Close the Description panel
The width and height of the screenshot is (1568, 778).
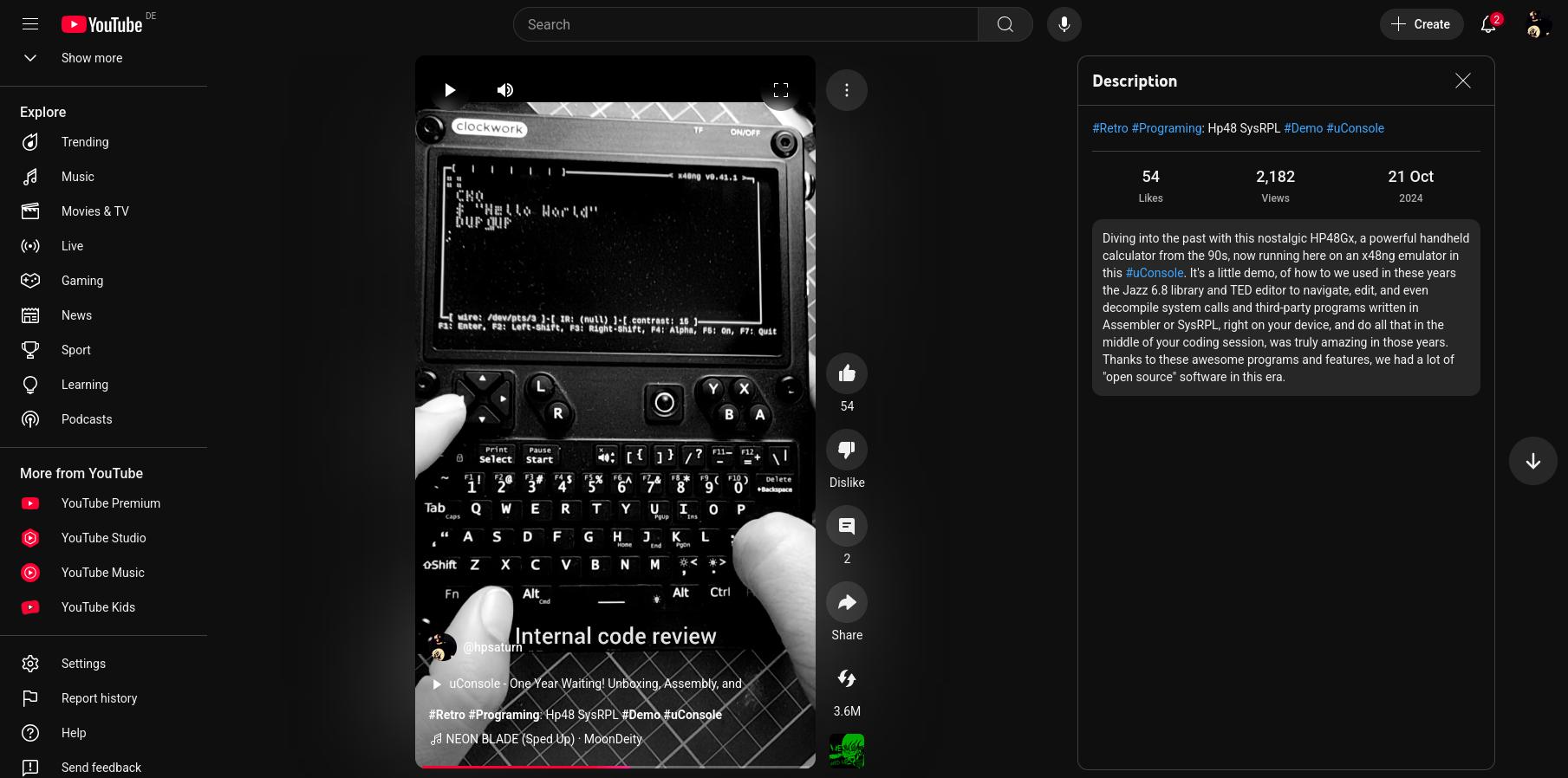pyautogui.click(x=1463, y=81)
